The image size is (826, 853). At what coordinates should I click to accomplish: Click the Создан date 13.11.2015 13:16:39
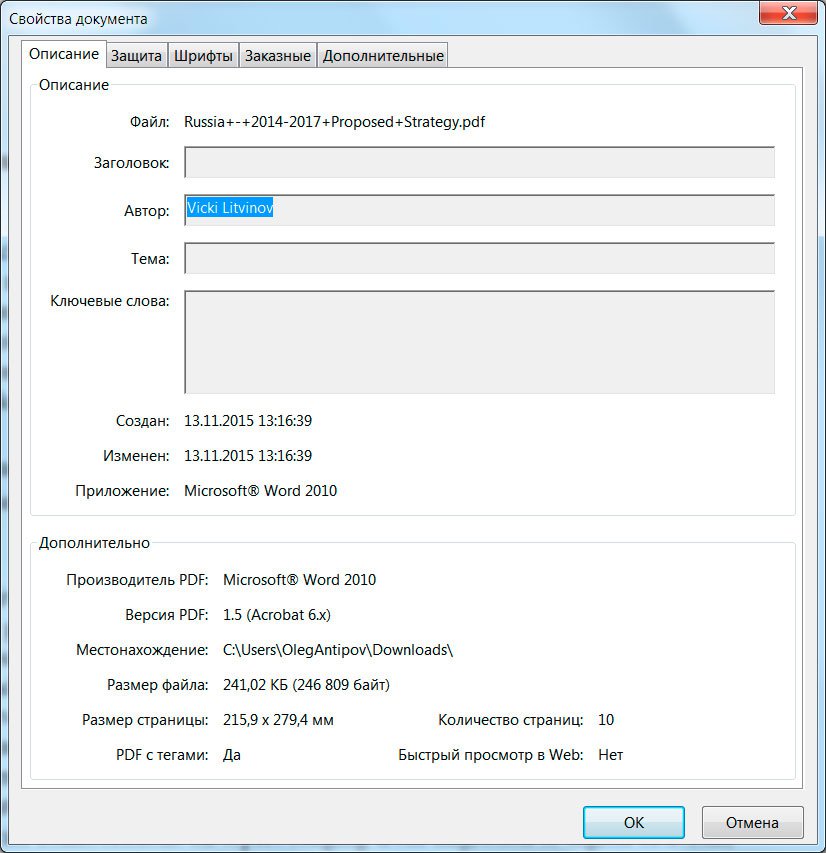point(248,421)
